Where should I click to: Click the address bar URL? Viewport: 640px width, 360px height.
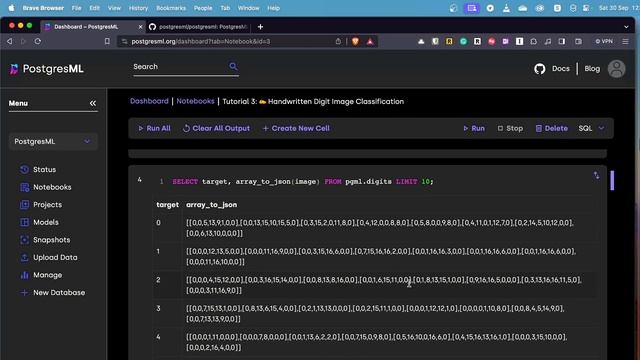coord(200,41)
